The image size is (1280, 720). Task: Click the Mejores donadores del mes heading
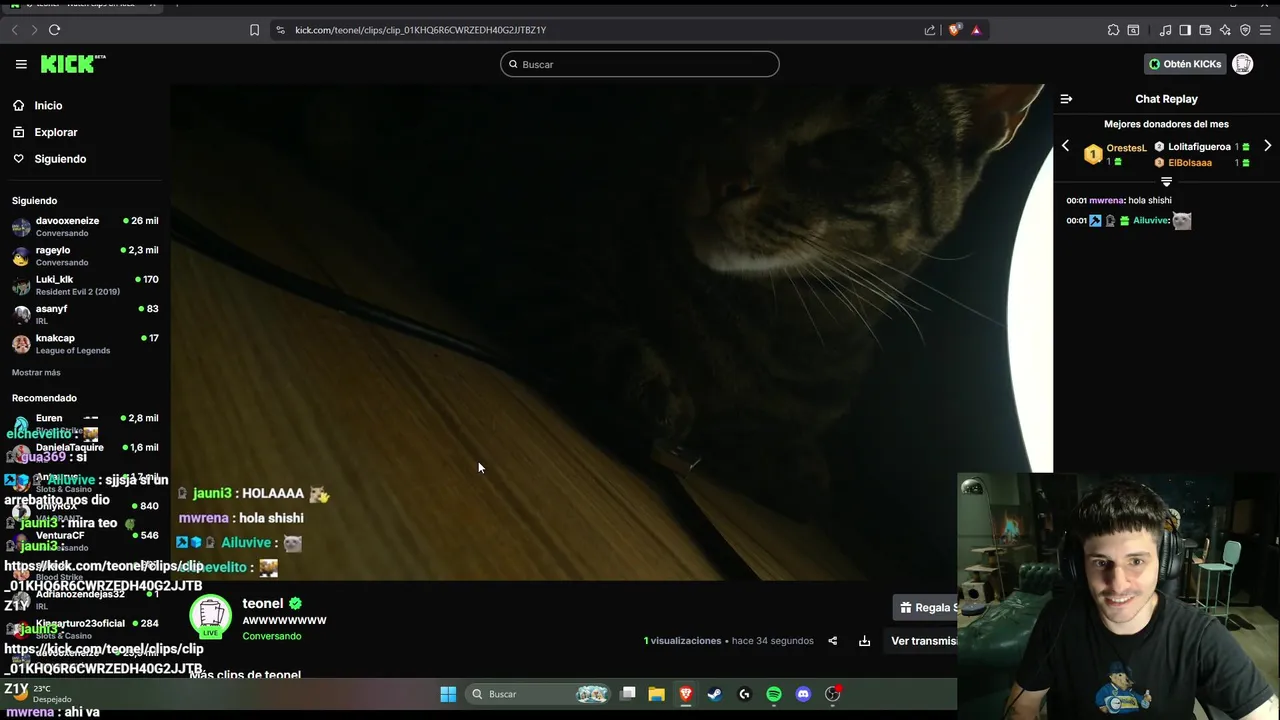[x=1166, y=124]
